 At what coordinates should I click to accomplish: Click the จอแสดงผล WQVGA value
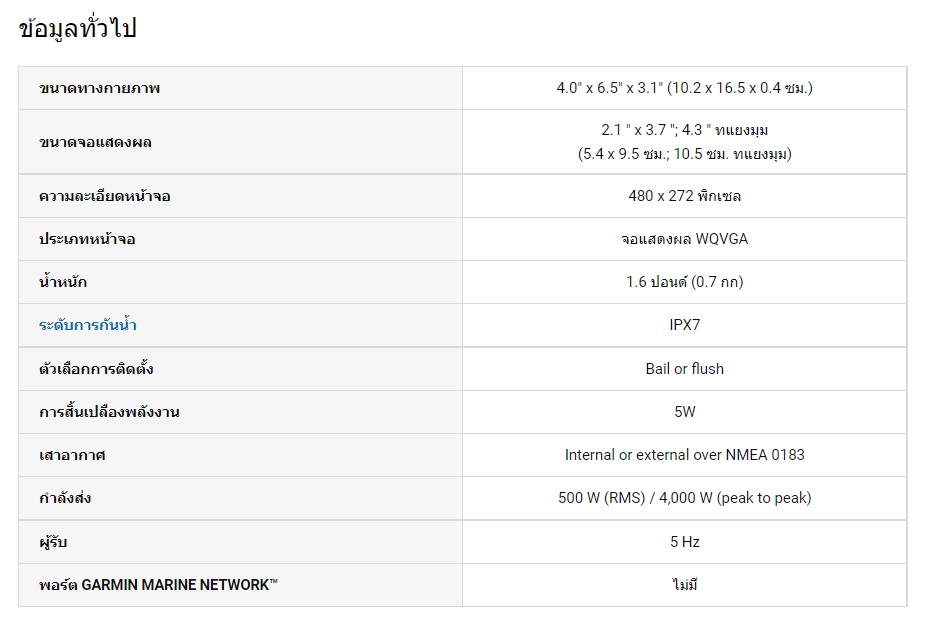pyautogui.click(x=684, y=239)
